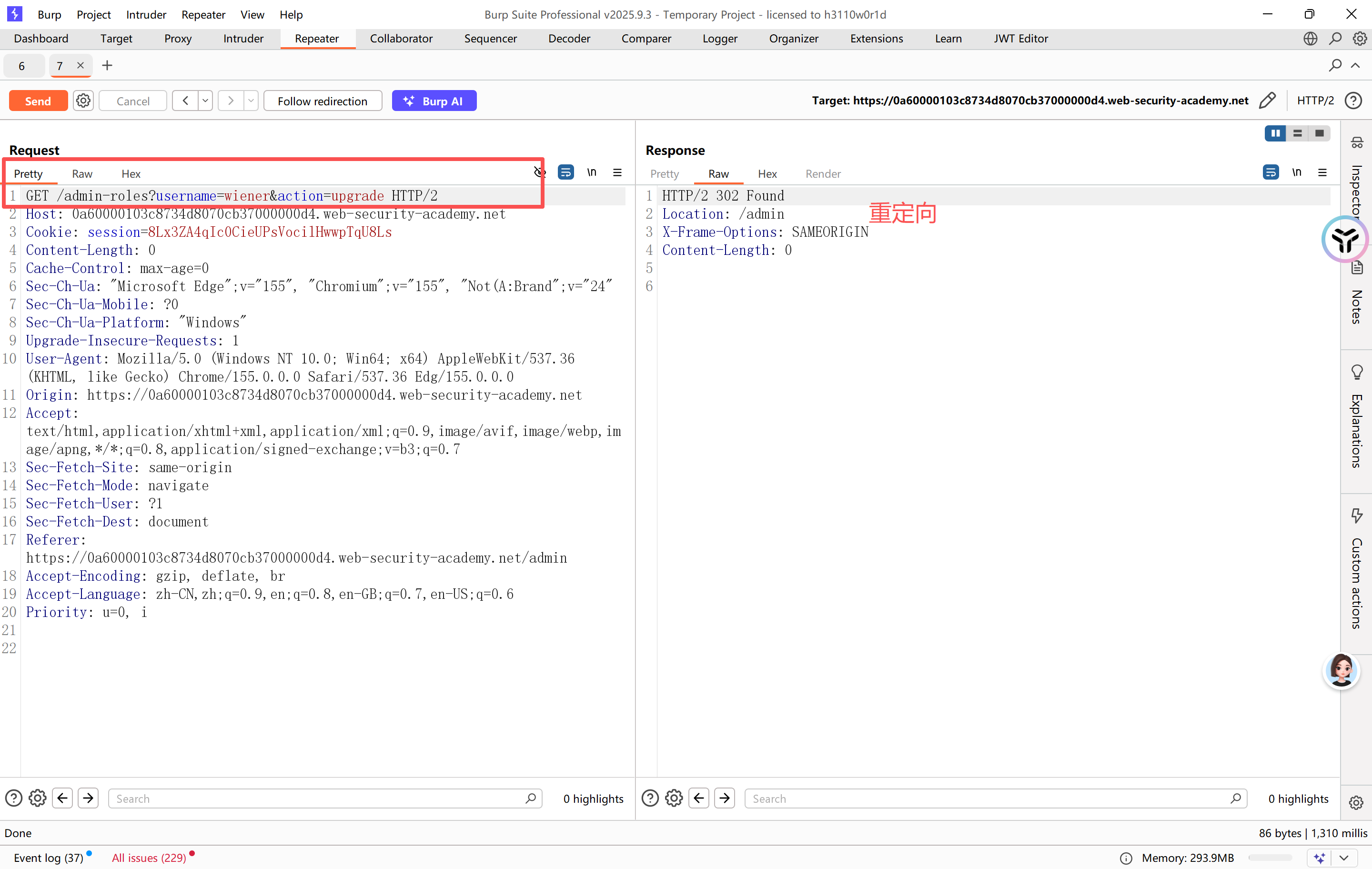
Task: Open response Render tab
Action: [823, 174]
